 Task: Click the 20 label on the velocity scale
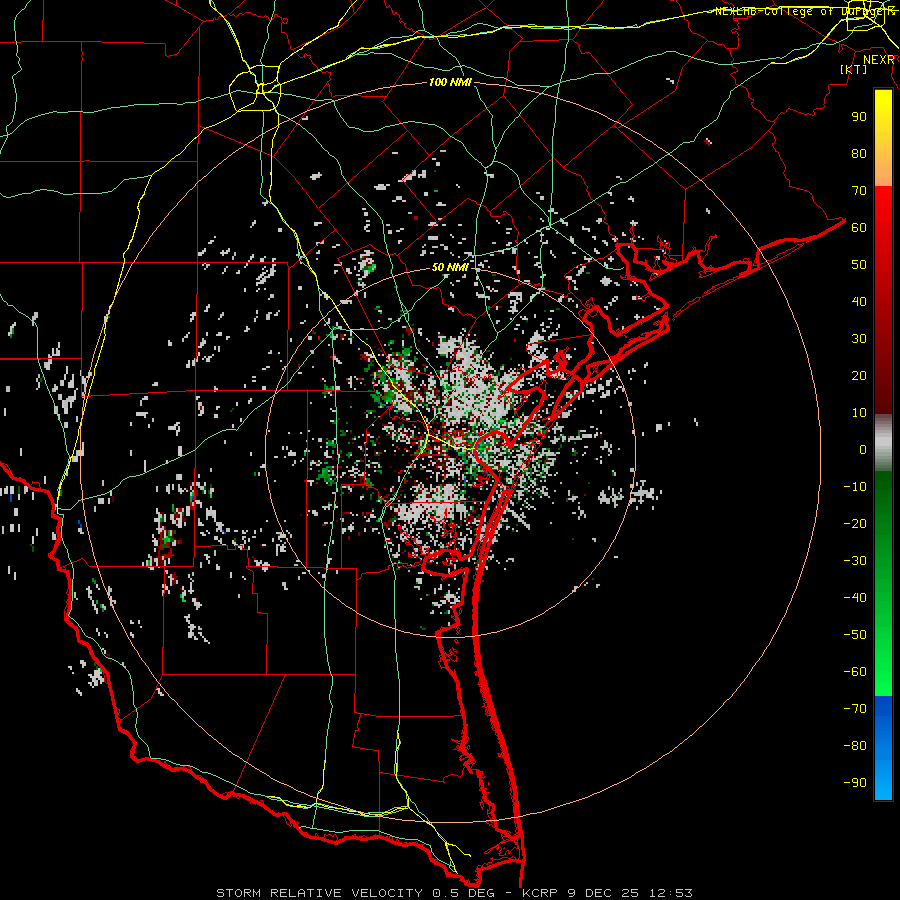(x=859, y=375)
